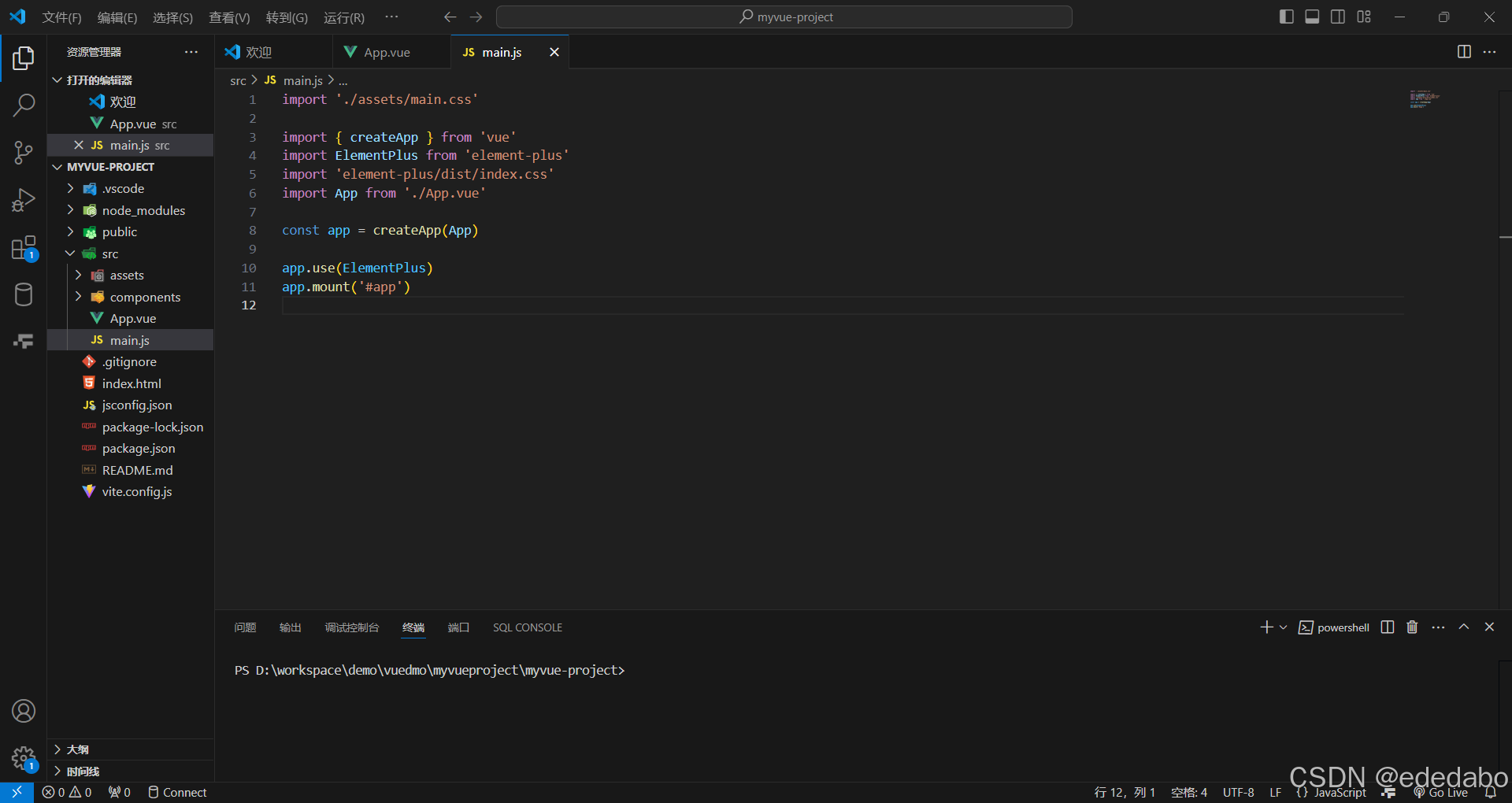Click the remote window indicator in status bar
1512x803 pixels.
17,792
